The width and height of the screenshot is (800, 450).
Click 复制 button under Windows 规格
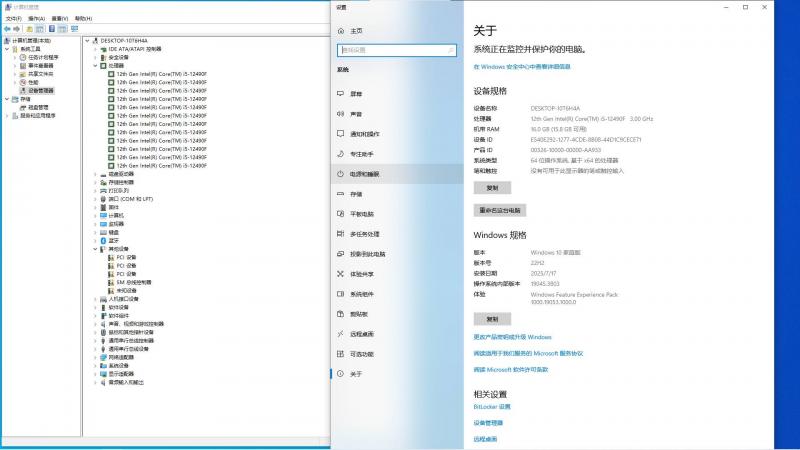click(x=492, y=319)
